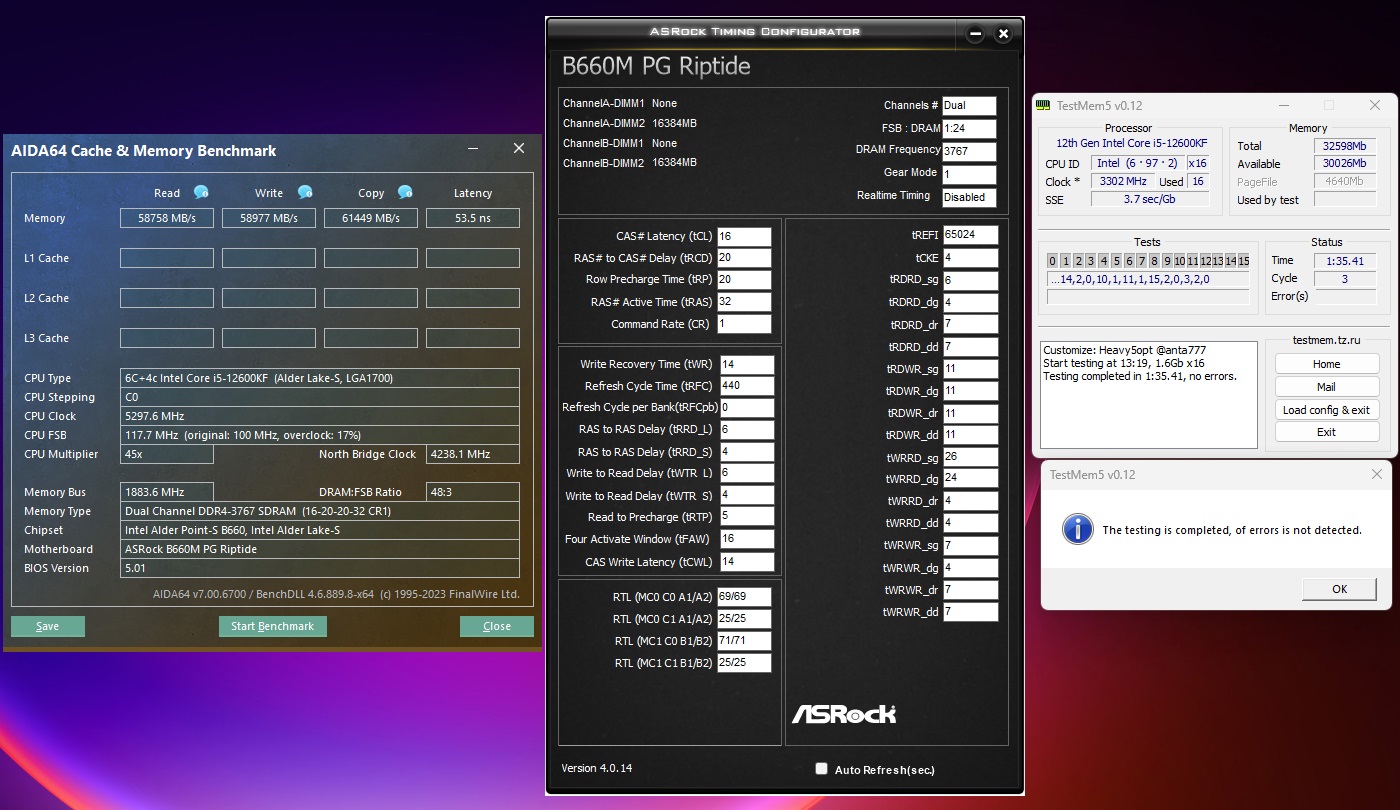Select the Write to Read Delay (tWTR_L) field
The image size is (1400, 810).
[x=746, y=474]
